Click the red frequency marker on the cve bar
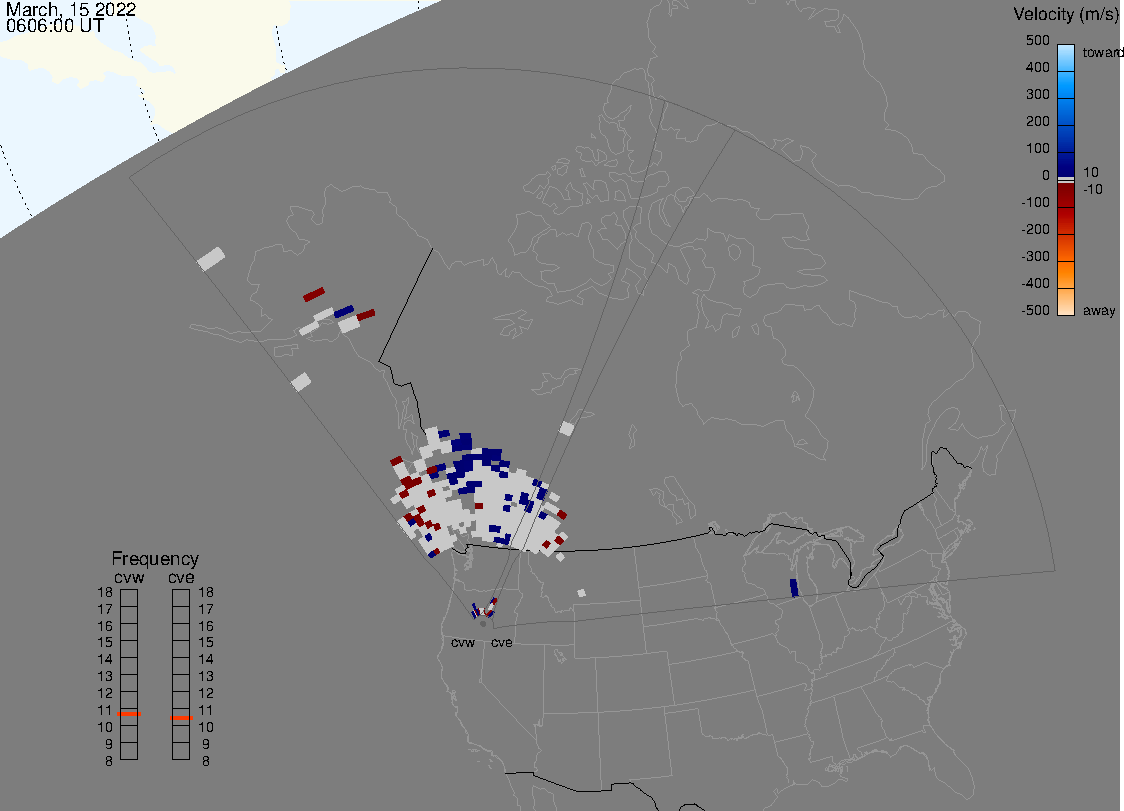The height and width of the screenshot is (811, 1124). click(181, 718)
